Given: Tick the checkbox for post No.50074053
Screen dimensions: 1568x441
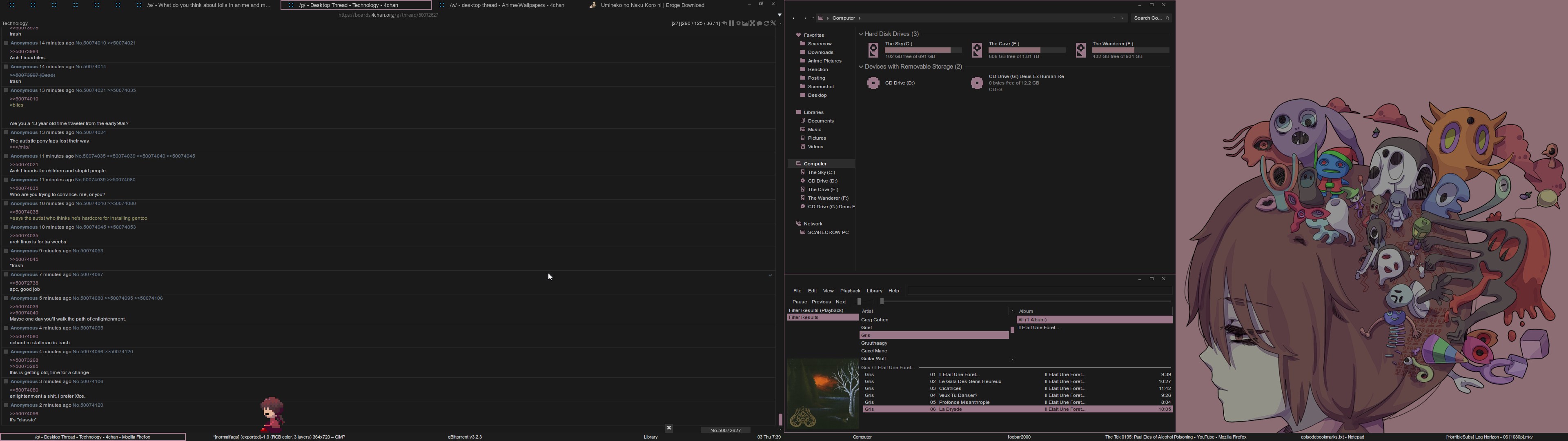Looking at the screenshot, I should tap(6, 251).
